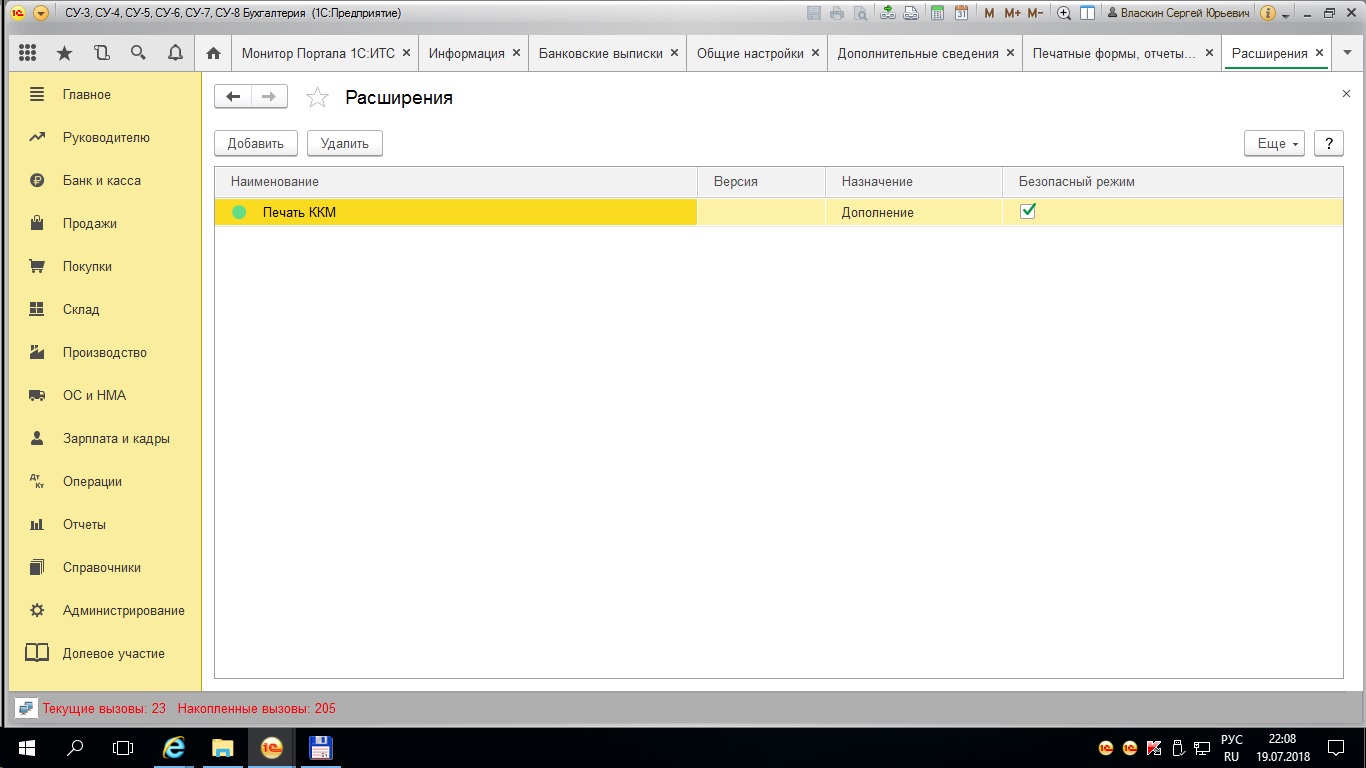Open the History icon in the top panel
Image resolution: width=1366 pixels, height=768 pixels.
coord(101,53)
